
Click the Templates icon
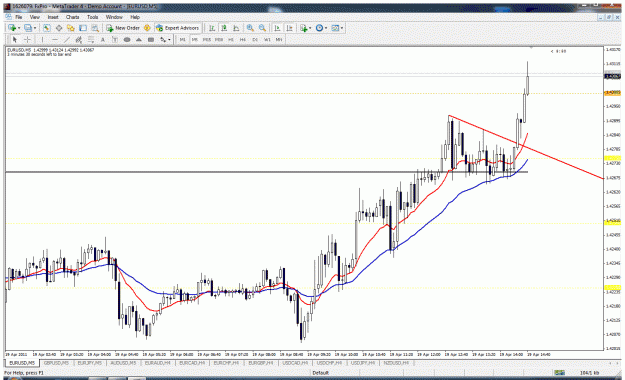(x=335, y=28)
